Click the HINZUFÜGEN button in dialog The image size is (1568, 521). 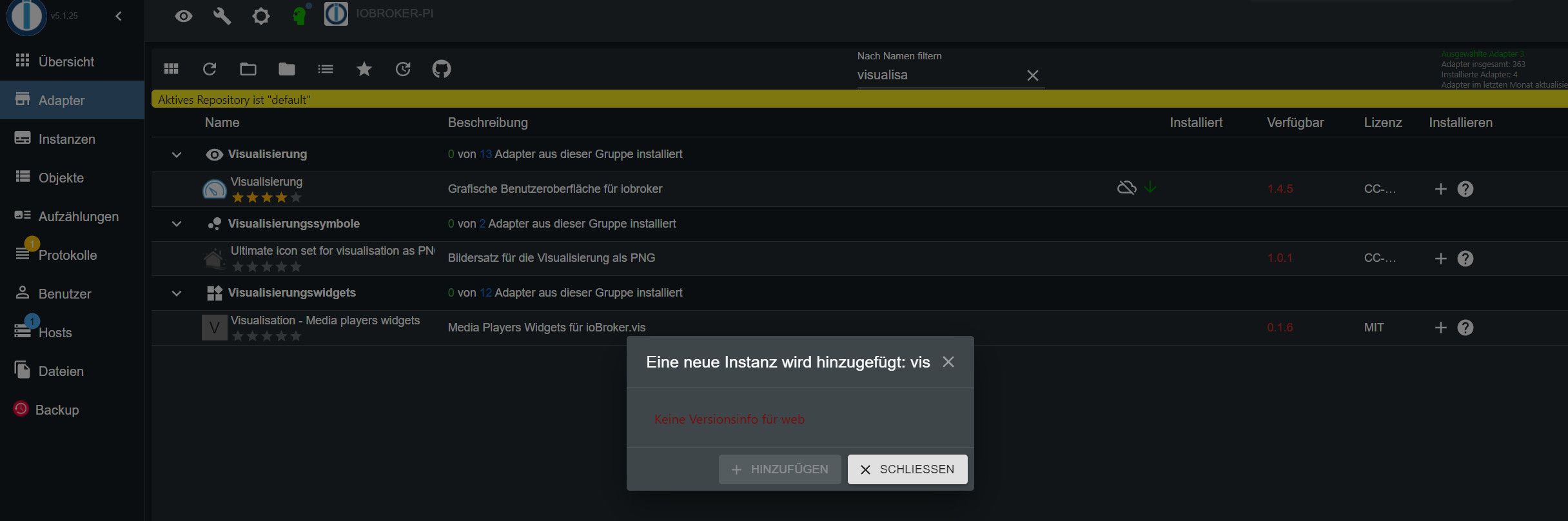[779, 469]
